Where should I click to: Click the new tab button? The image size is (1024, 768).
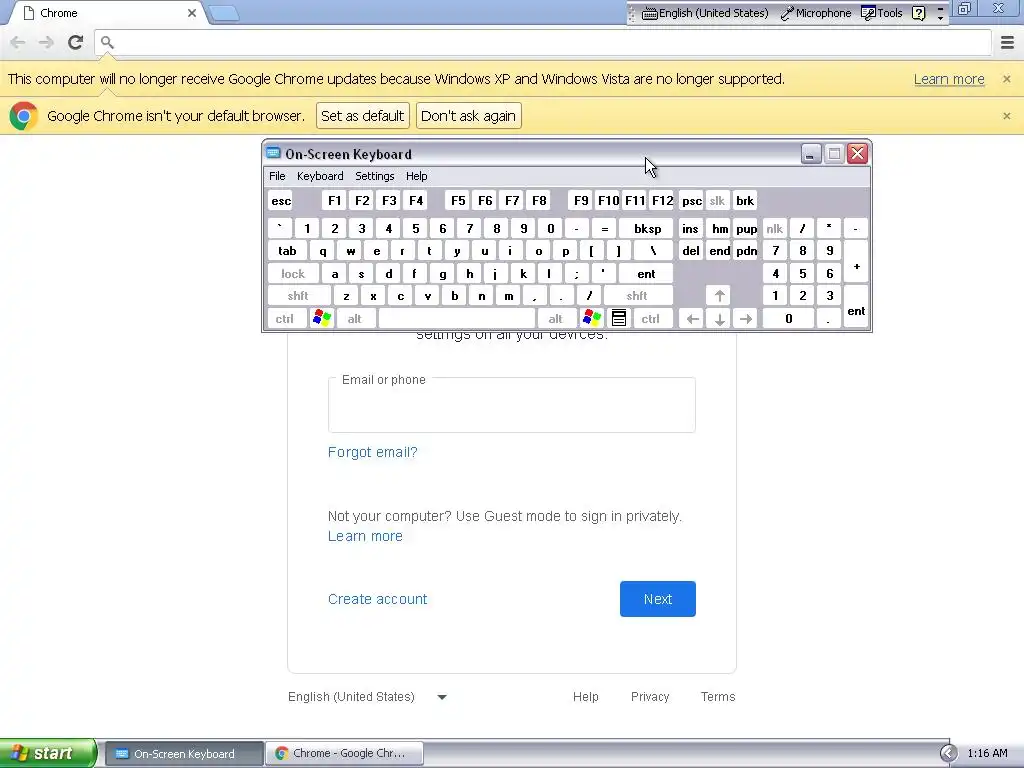(x=224, y=13)
